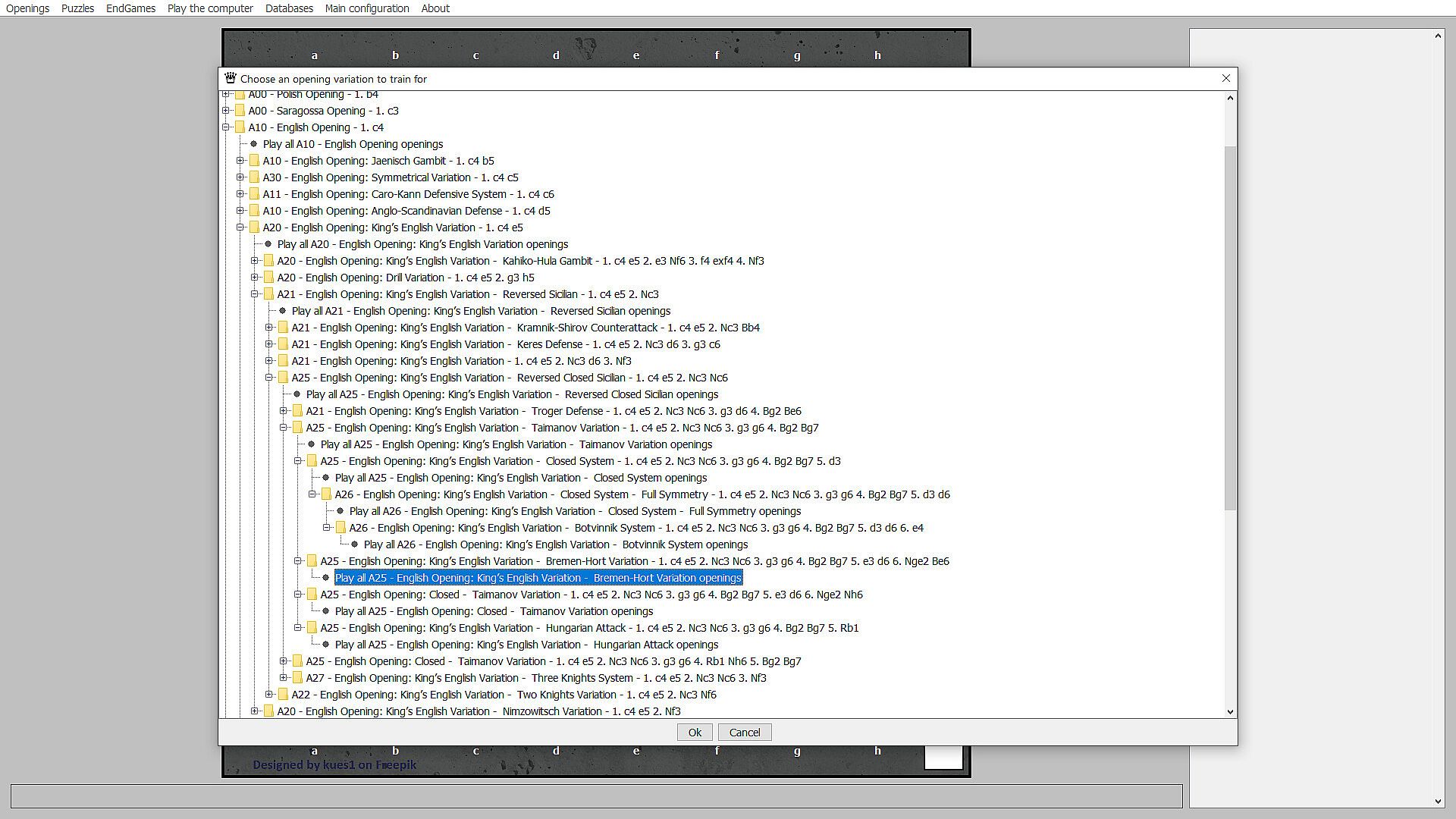Select 'Play all A26 Botvinnik System openings'
1456x819 pixels.
tap(555, 544)
